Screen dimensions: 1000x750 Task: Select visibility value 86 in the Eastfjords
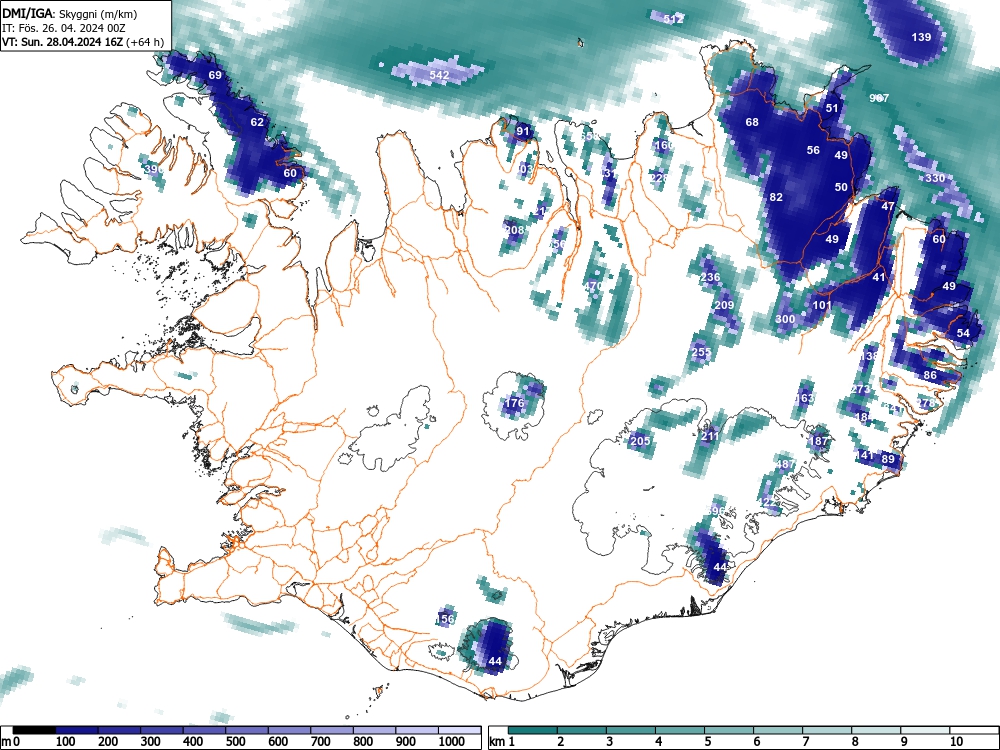click(x=930, y=375)
